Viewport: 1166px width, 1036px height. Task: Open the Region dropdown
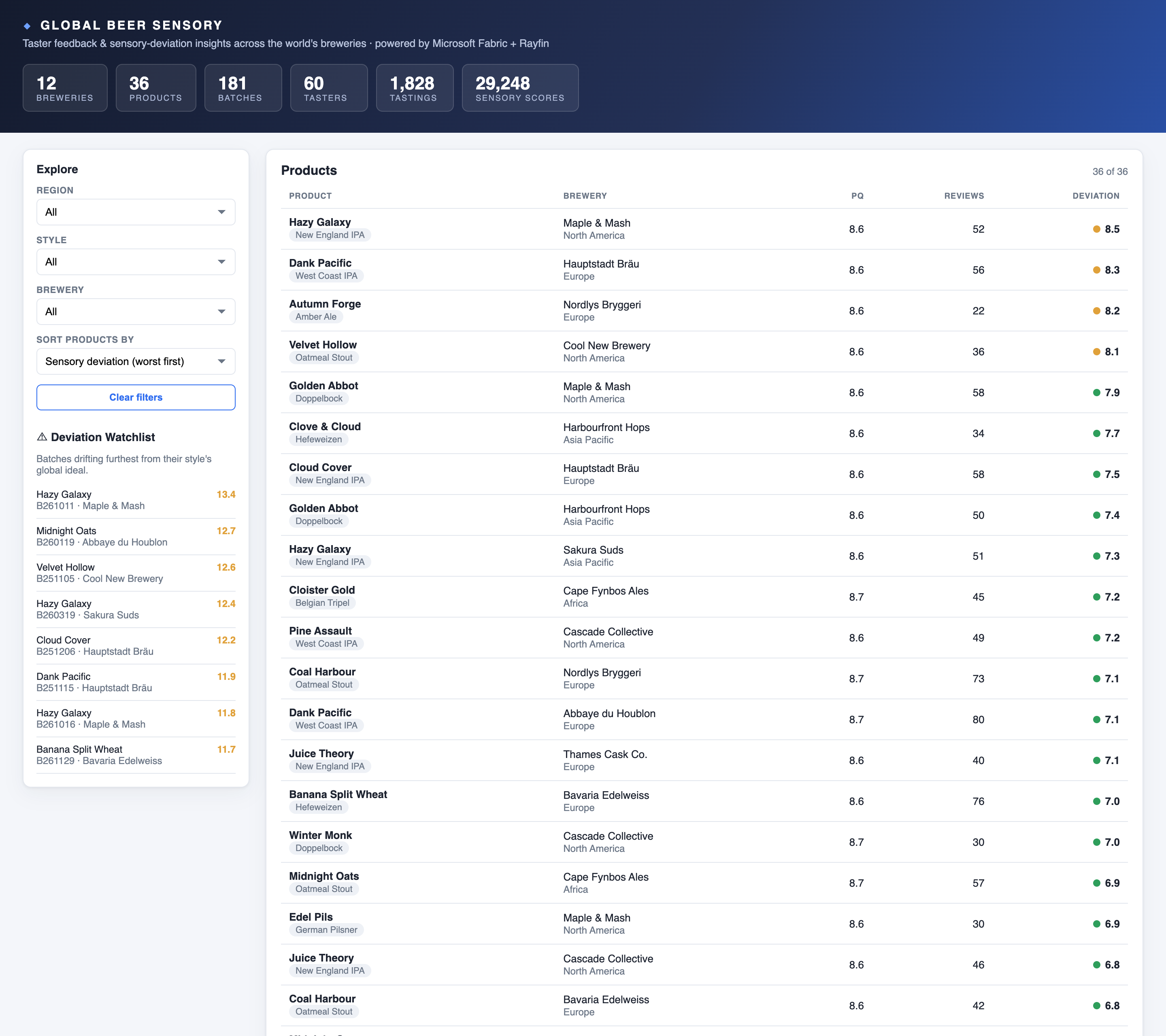136,212
